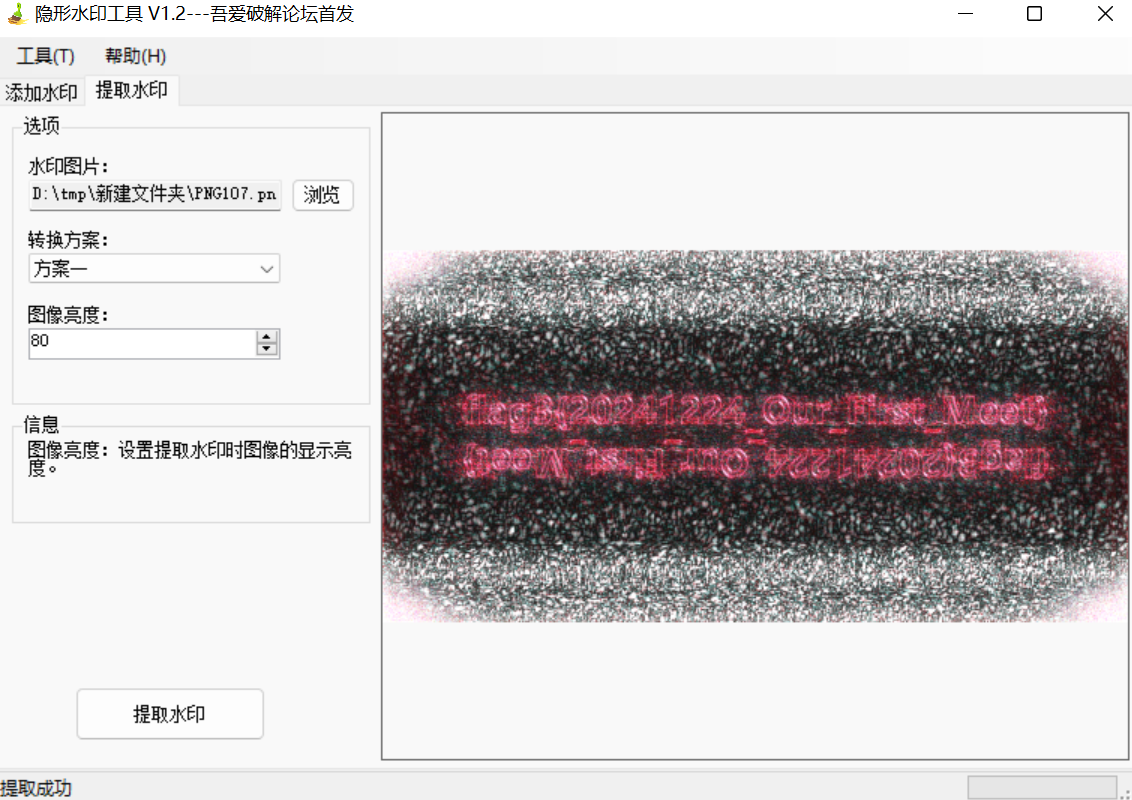Click the resize grip at window corner
Viewport: 1132px width, 800px height.
point(1124,792)
